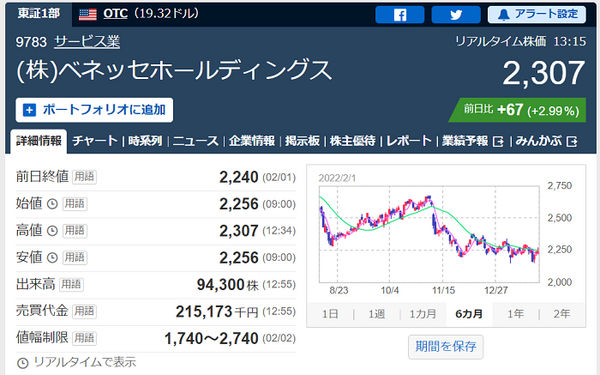Open 用語 glossary for 始値
This screenshot has width=600, height=375.
(x=75, y=204)
